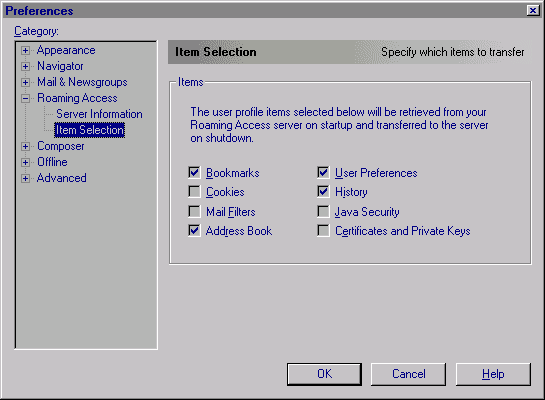Enable the Cookies checkbox
Screen dimensions: 545x400
pyautogui.click(x=194, y=191)
